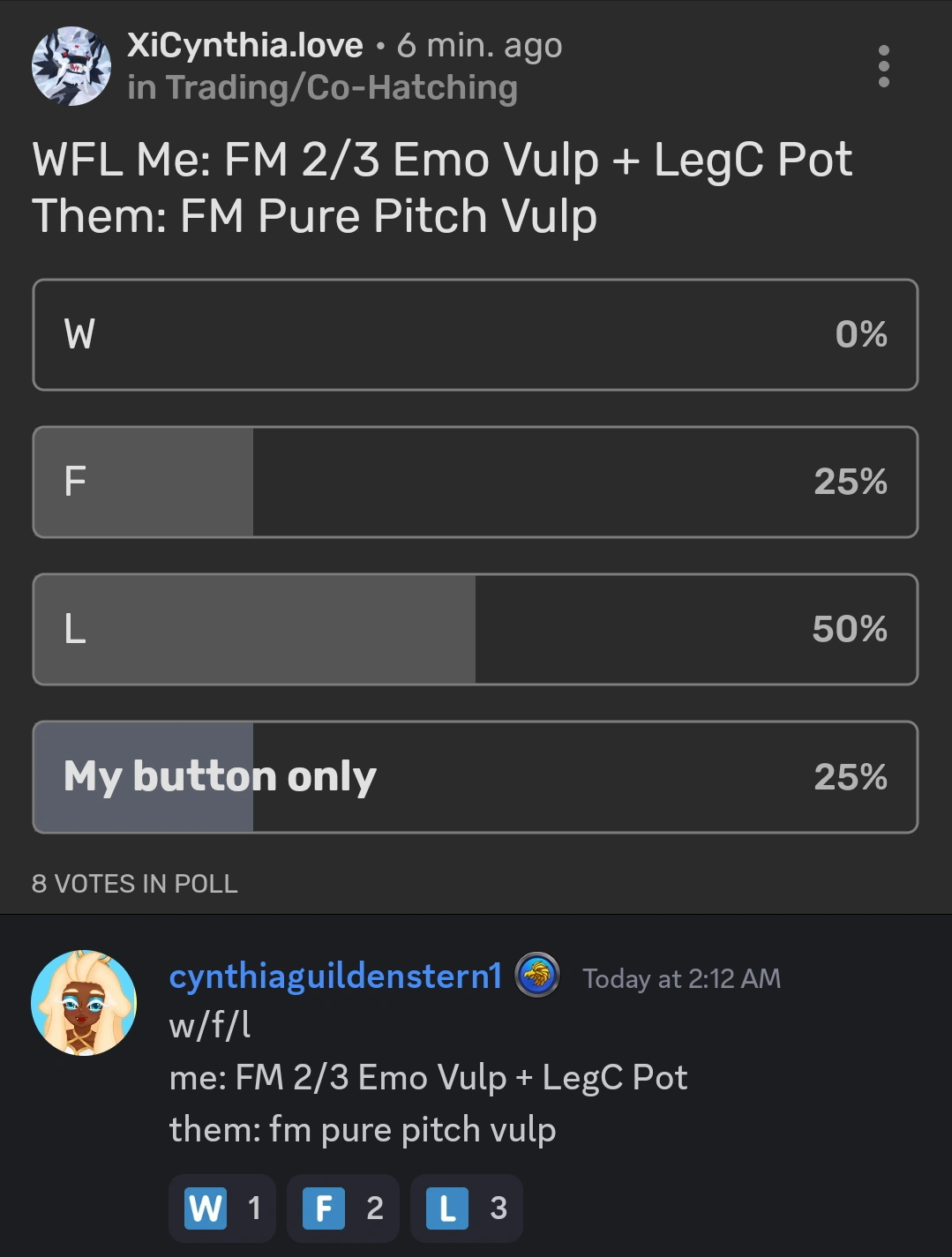952x1257 pixels.
Task: Select the 'My button only' poll option
Action: [476, 776]
